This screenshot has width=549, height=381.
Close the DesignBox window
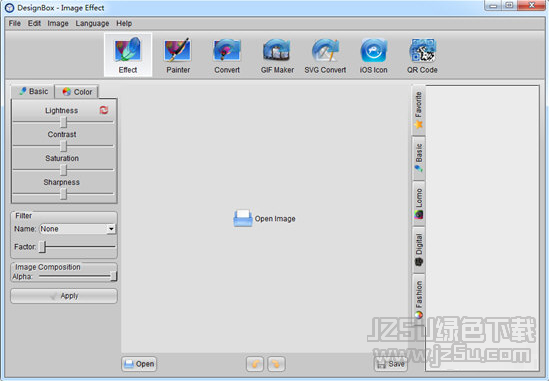tap(531, 6)
